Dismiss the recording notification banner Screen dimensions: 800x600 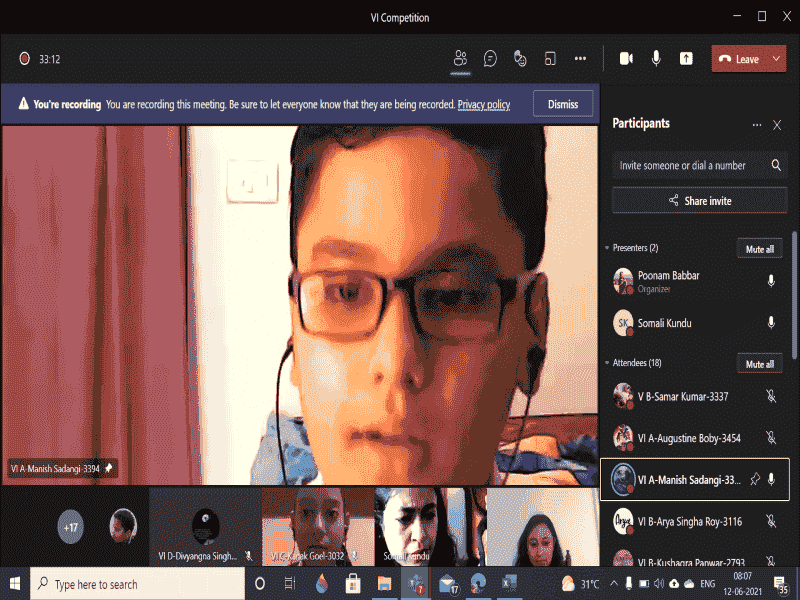(x=563, y=104)
